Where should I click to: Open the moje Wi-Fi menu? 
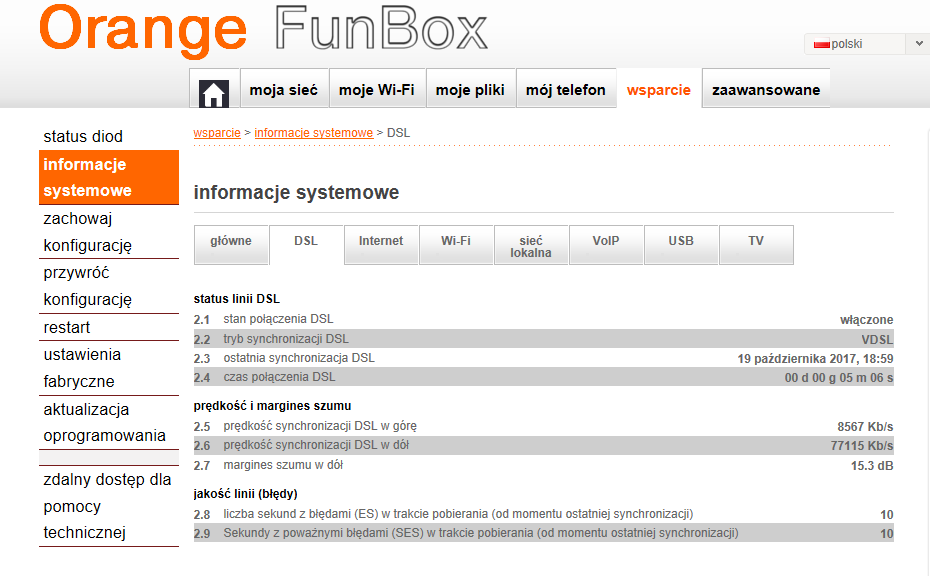pyautogui.click(x=377, y=90)
